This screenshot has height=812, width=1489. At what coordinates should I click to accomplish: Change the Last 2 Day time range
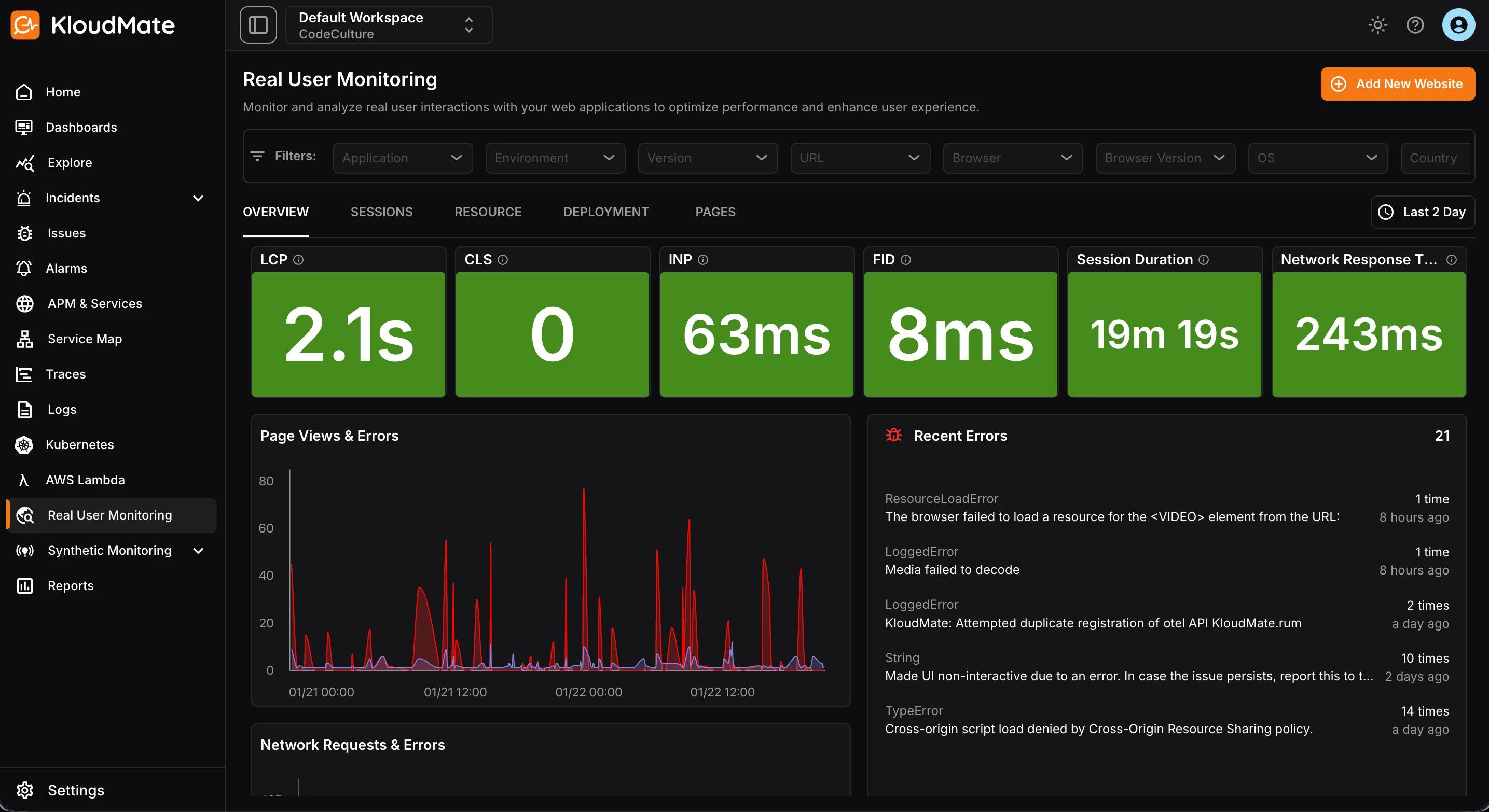click(x=1423, y=212)
